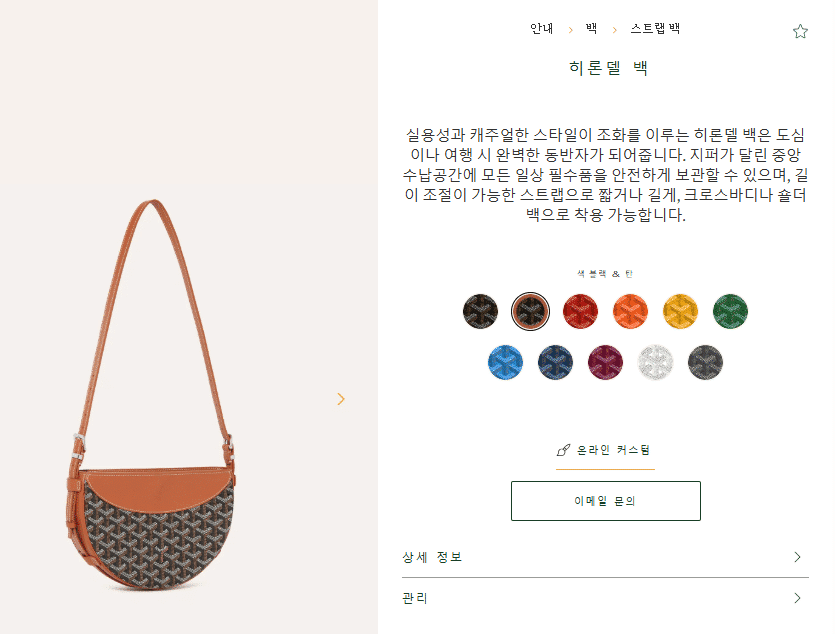Open 스트랩 백 breadcrumb category

[x=655, y=29]
